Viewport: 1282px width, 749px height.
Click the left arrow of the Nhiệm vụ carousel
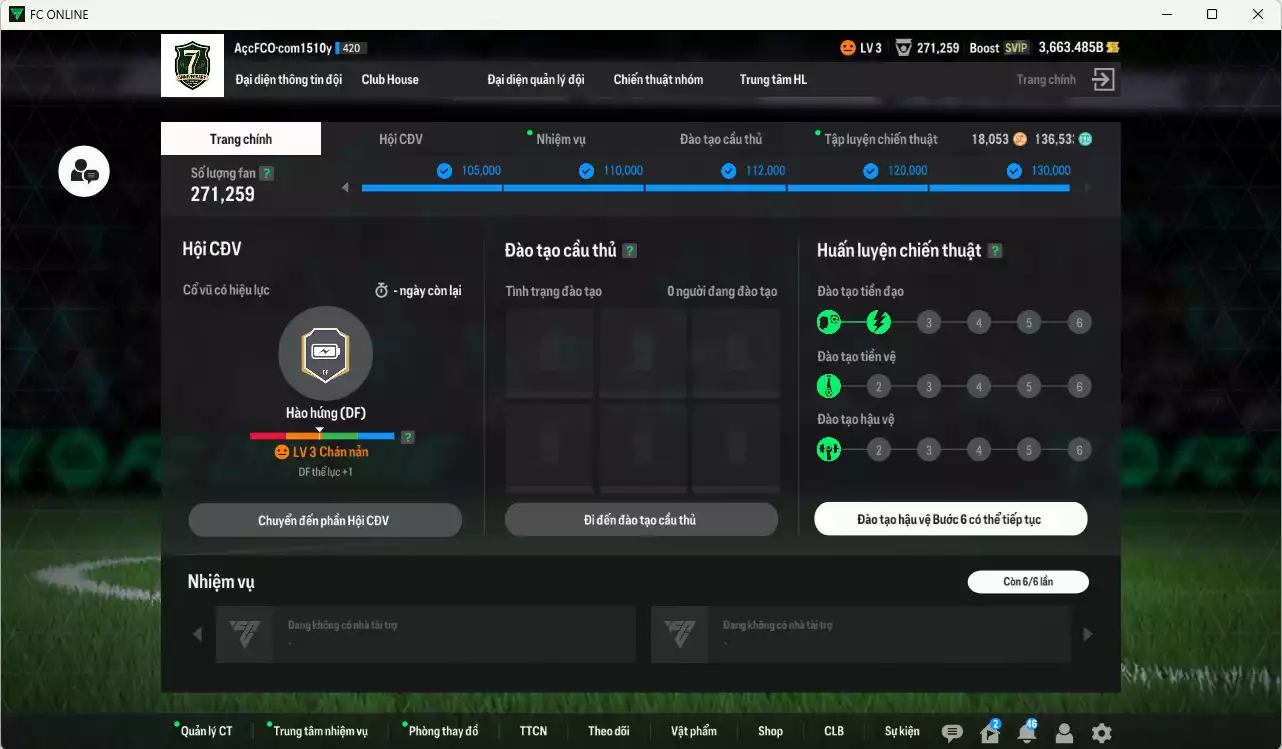[197, 633]
